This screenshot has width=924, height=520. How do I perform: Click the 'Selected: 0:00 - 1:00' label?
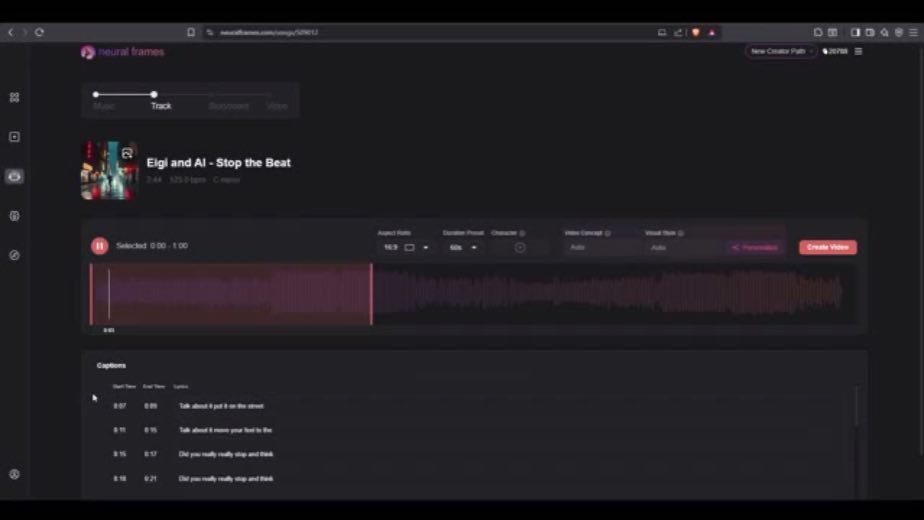tap(152, 246)
